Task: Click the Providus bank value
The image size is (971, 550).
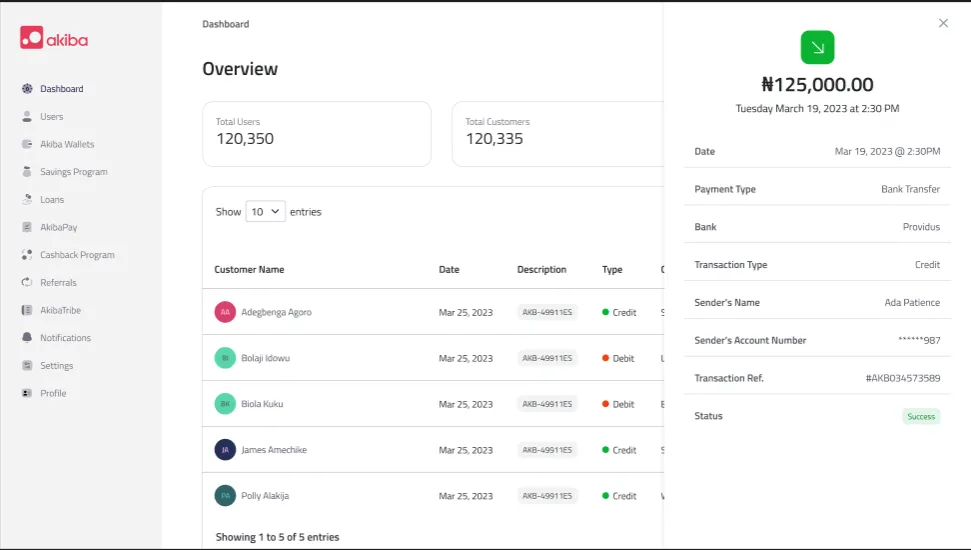Action: [921, 227]
